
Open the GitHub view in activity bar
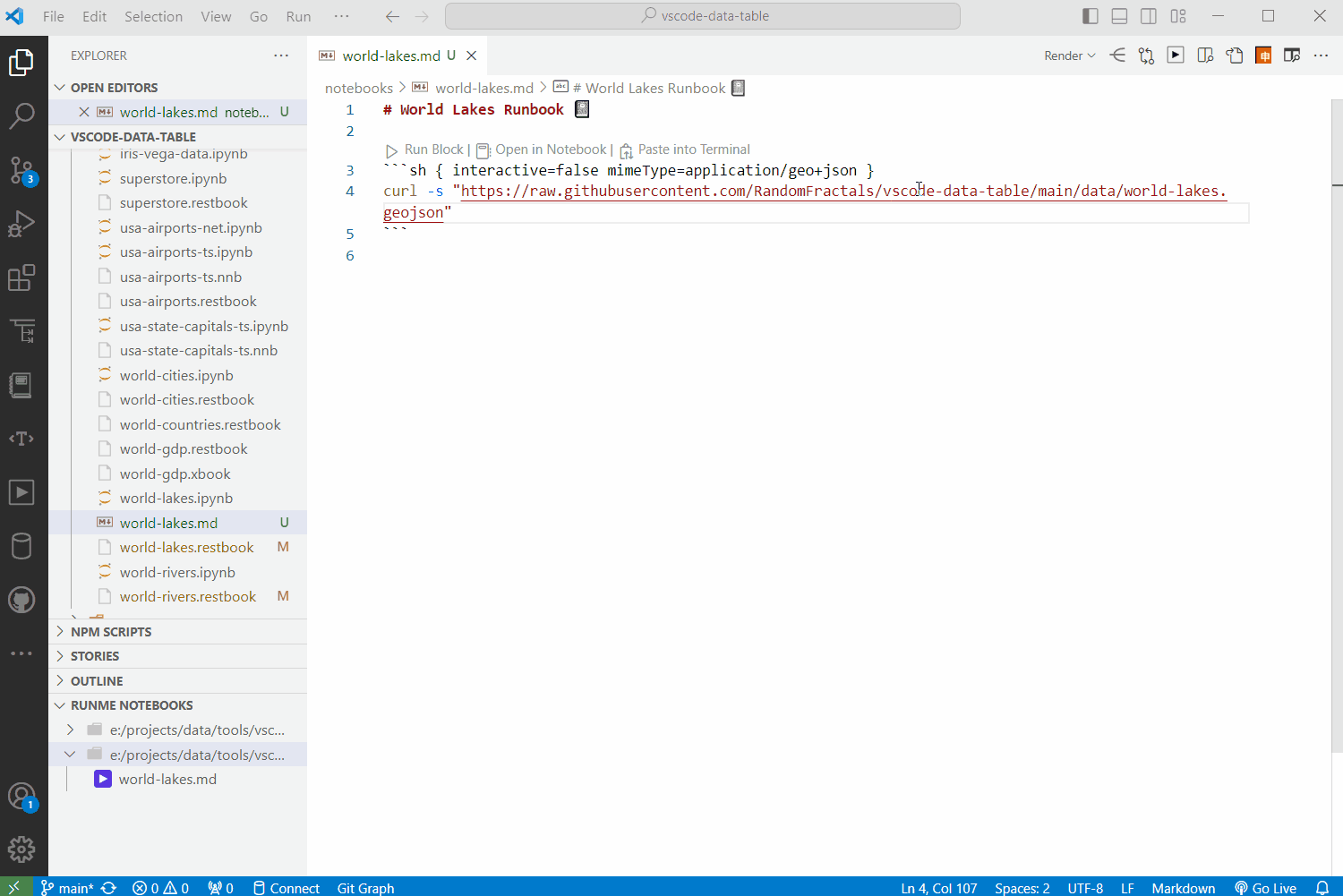coord(21,600)
